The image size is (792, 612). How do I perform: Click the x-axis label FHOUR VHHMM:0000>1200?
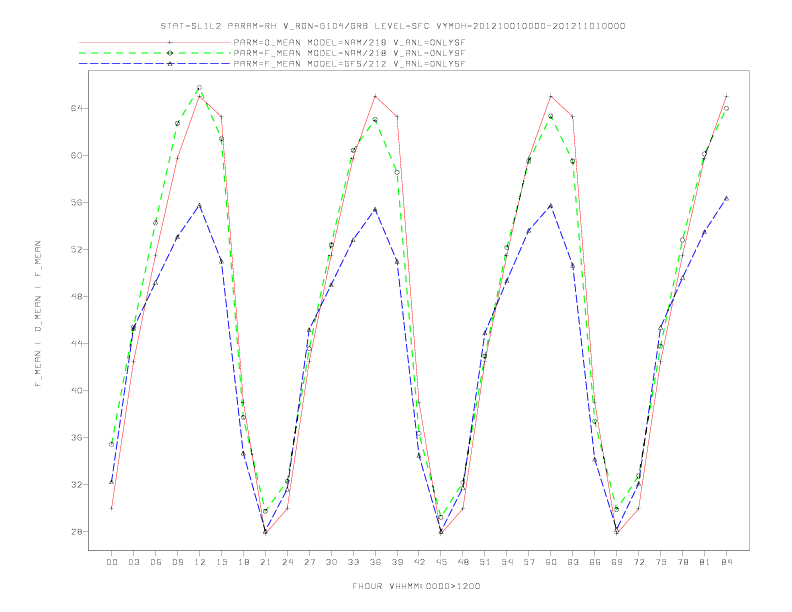[416, 586]
